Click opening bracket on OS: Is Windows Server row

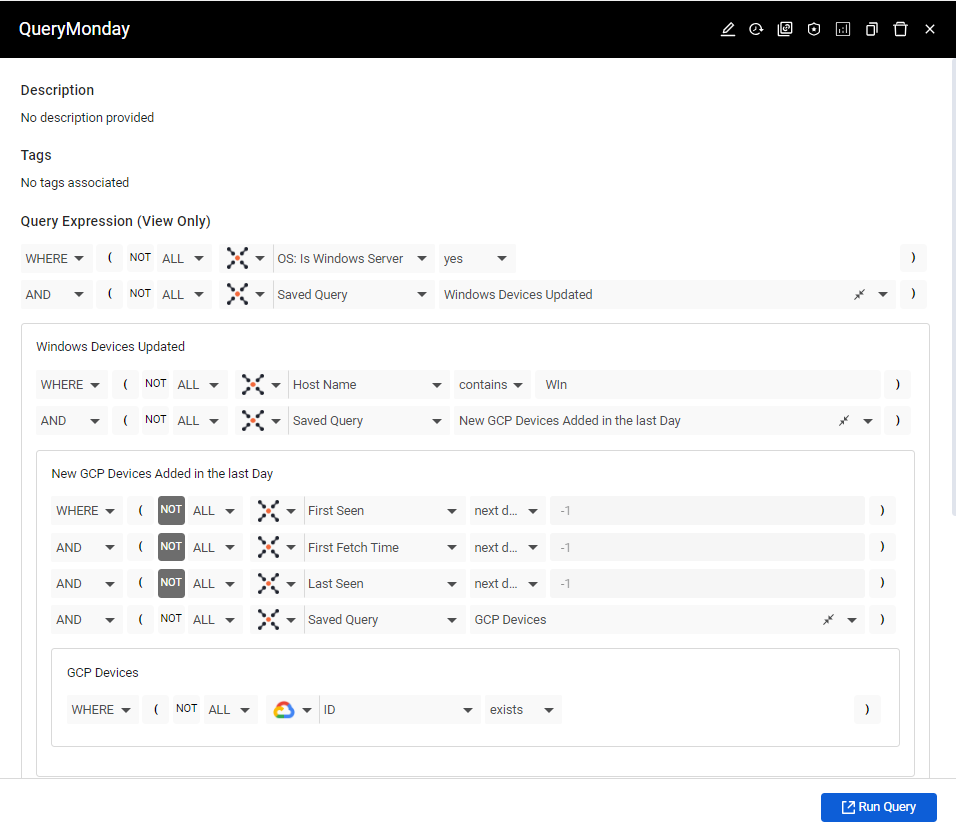pyautogui.click(x=110, y=257)
